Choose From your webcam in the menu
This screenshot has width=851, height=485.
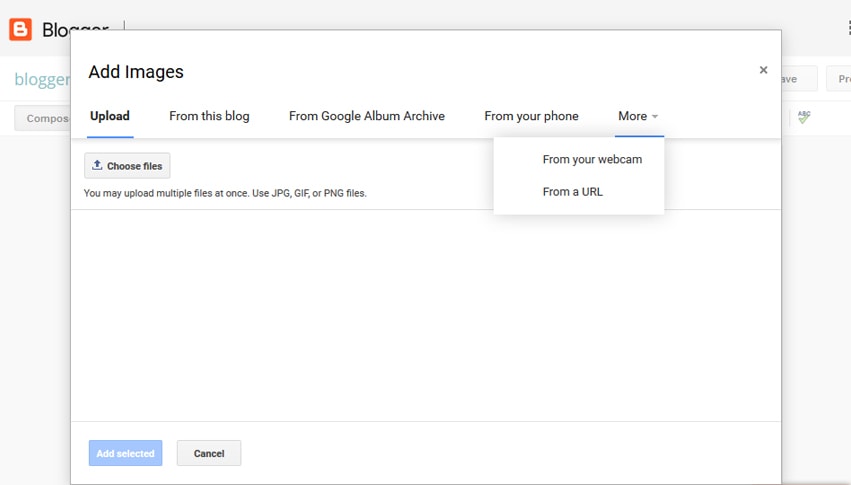(592, 159)
